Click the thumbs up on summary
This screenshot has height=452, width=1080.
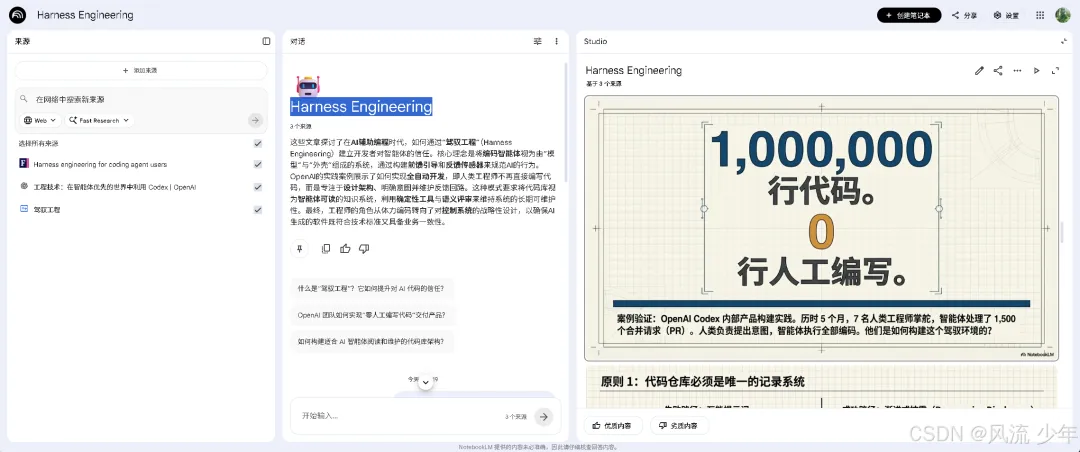click(x=345, y=249)
